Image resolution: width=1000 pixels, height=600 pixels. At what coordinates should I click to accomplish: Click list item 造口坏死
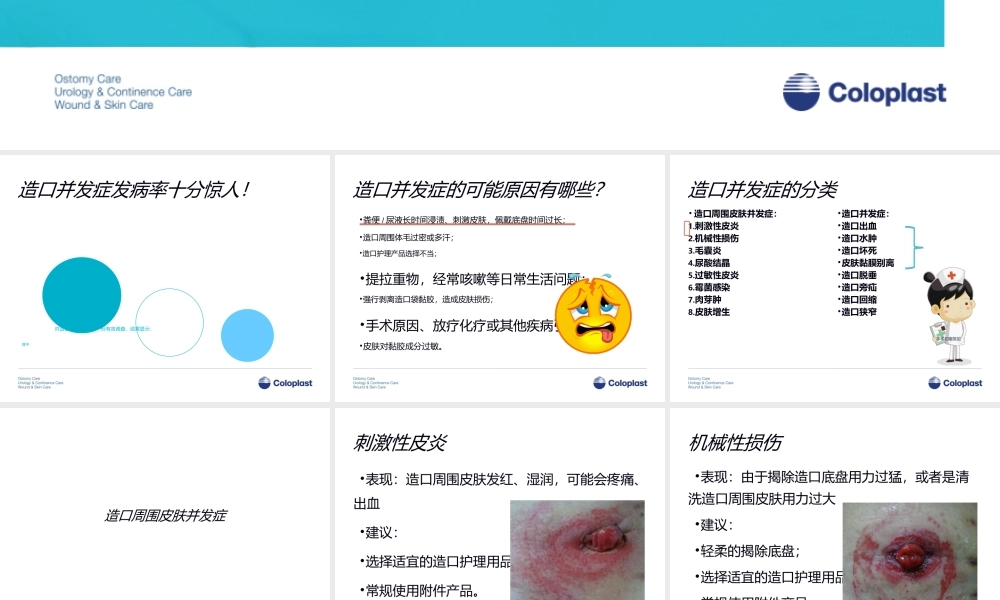(x=858, y=251)
